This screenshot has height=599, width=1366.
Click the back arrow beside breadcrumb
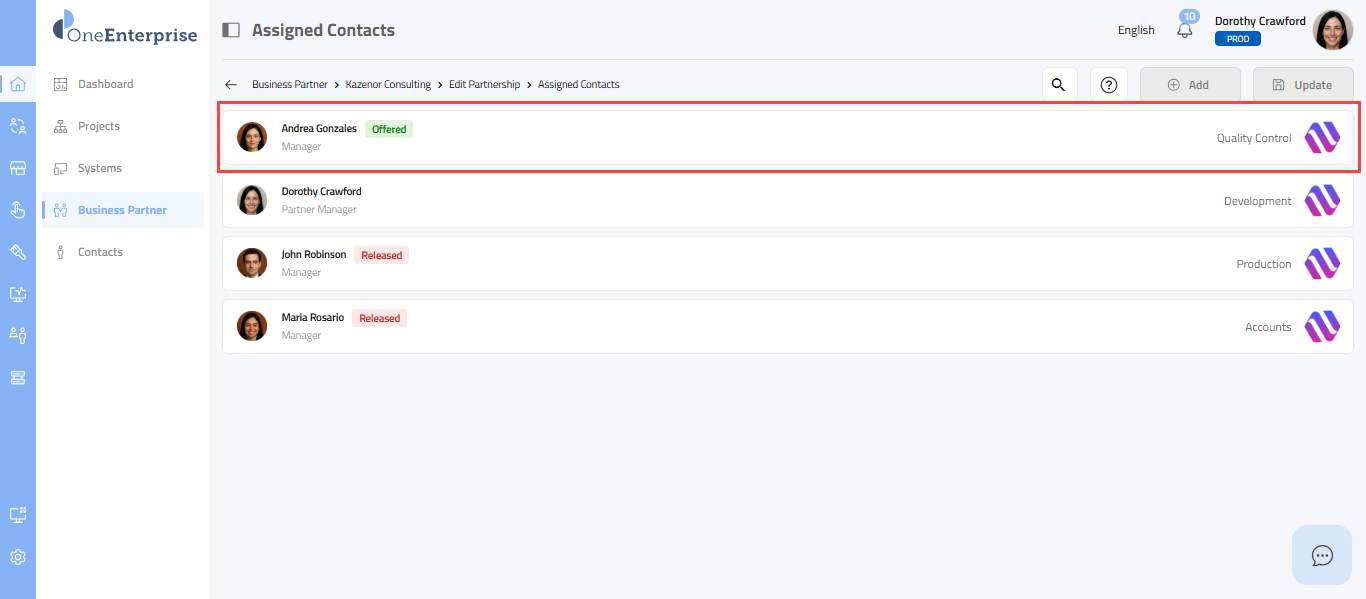[231, 85]
